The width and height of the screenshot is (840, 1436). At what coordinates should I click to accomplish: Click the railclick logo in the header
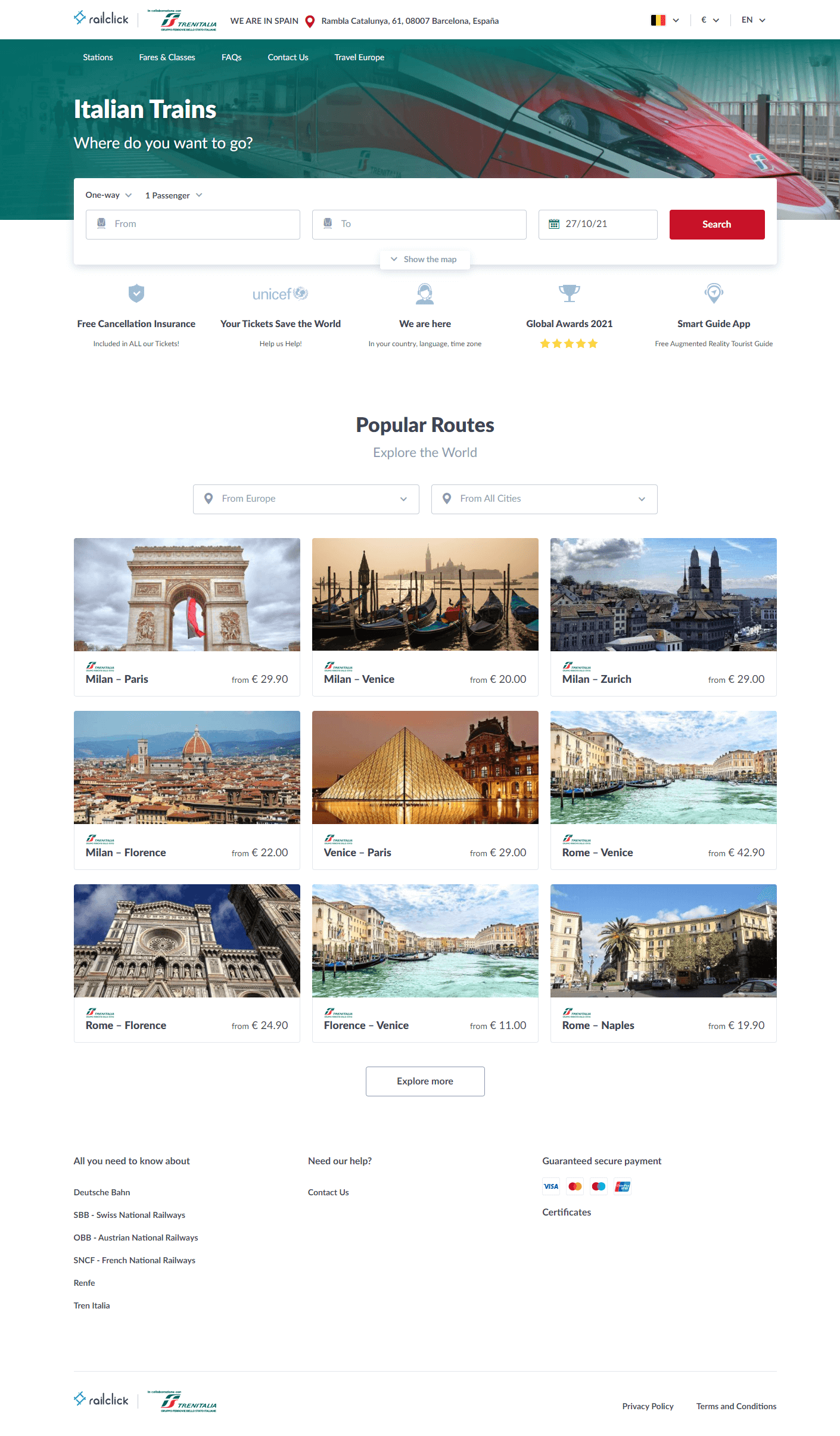(101, 18)
